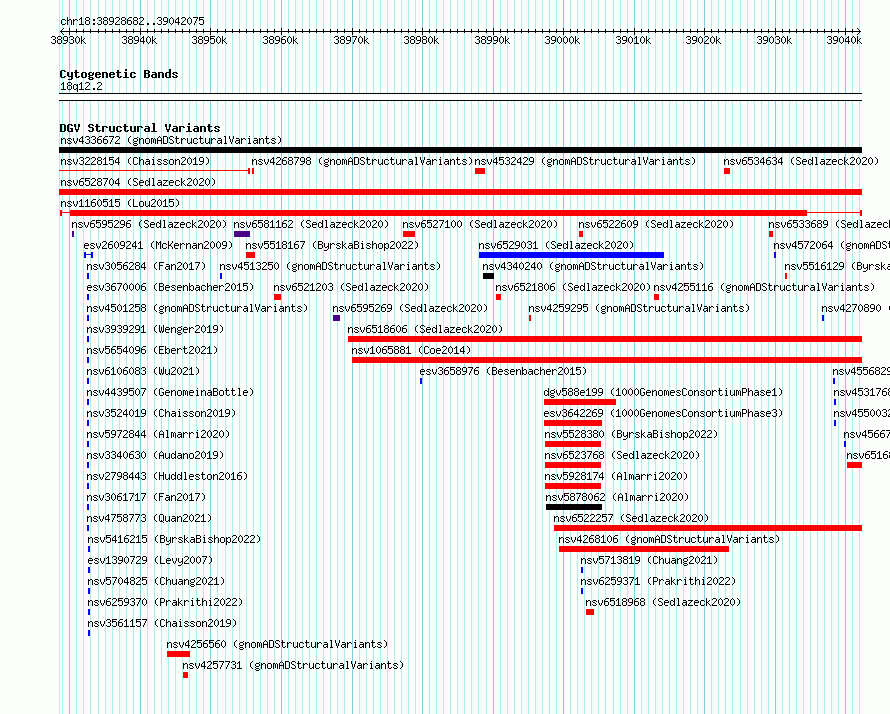Click esv3670006 (Besenbacher2015) label
Screen dimensions: 890x714
[x=170, y=287]
